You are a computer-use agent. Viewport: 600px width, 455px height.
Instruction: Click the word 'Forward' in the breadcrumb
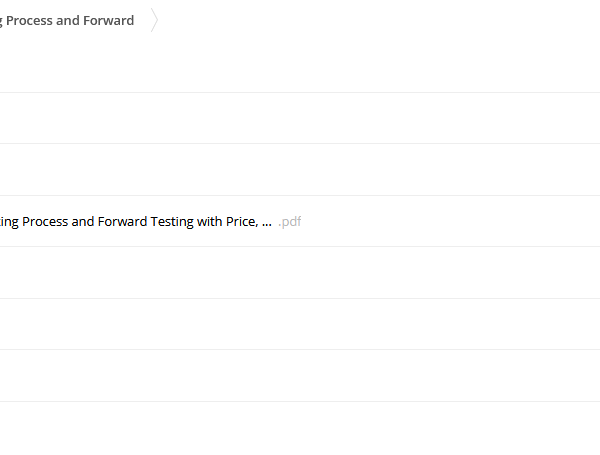point(108,20)
